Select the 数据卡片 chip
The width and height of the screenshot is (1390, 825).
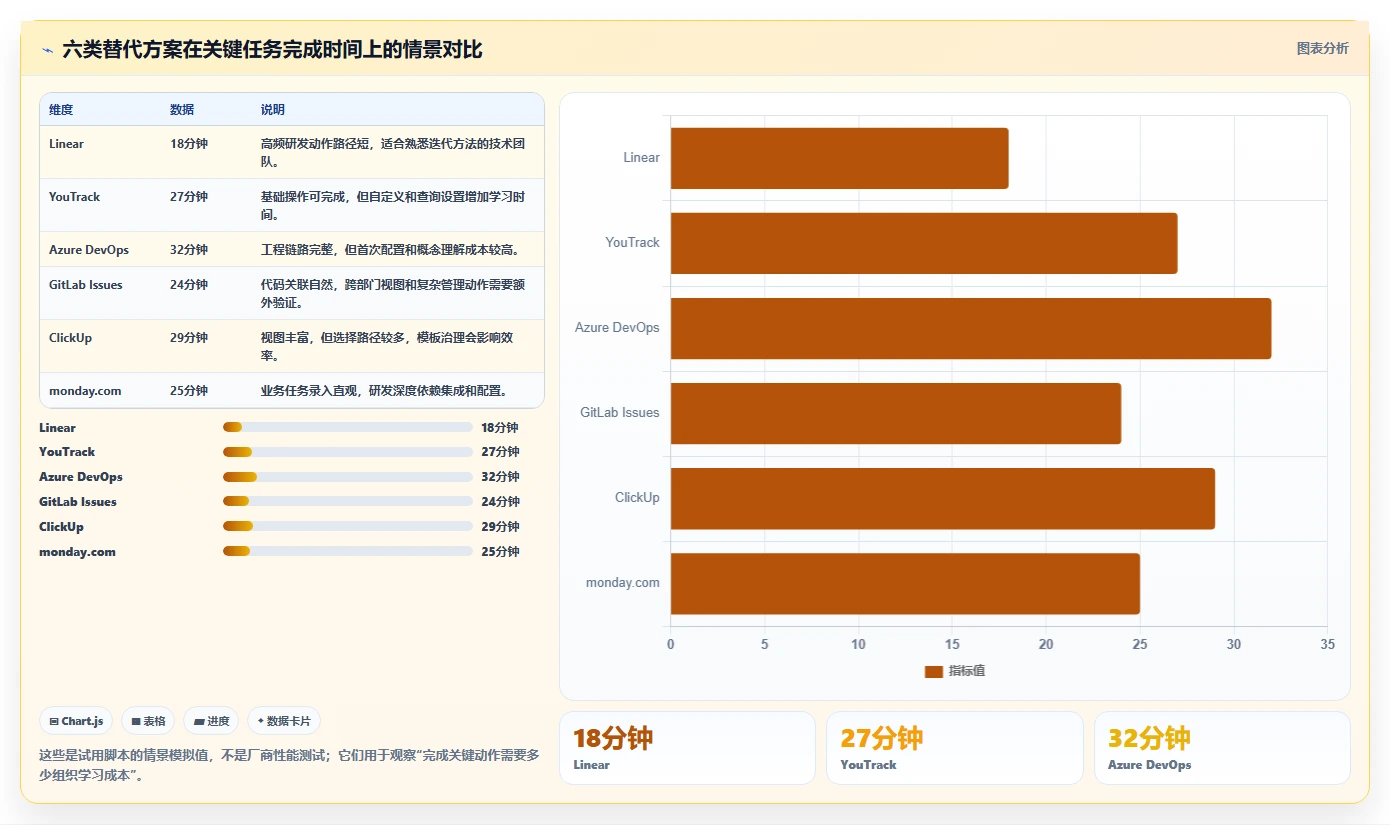click(284, 721)
